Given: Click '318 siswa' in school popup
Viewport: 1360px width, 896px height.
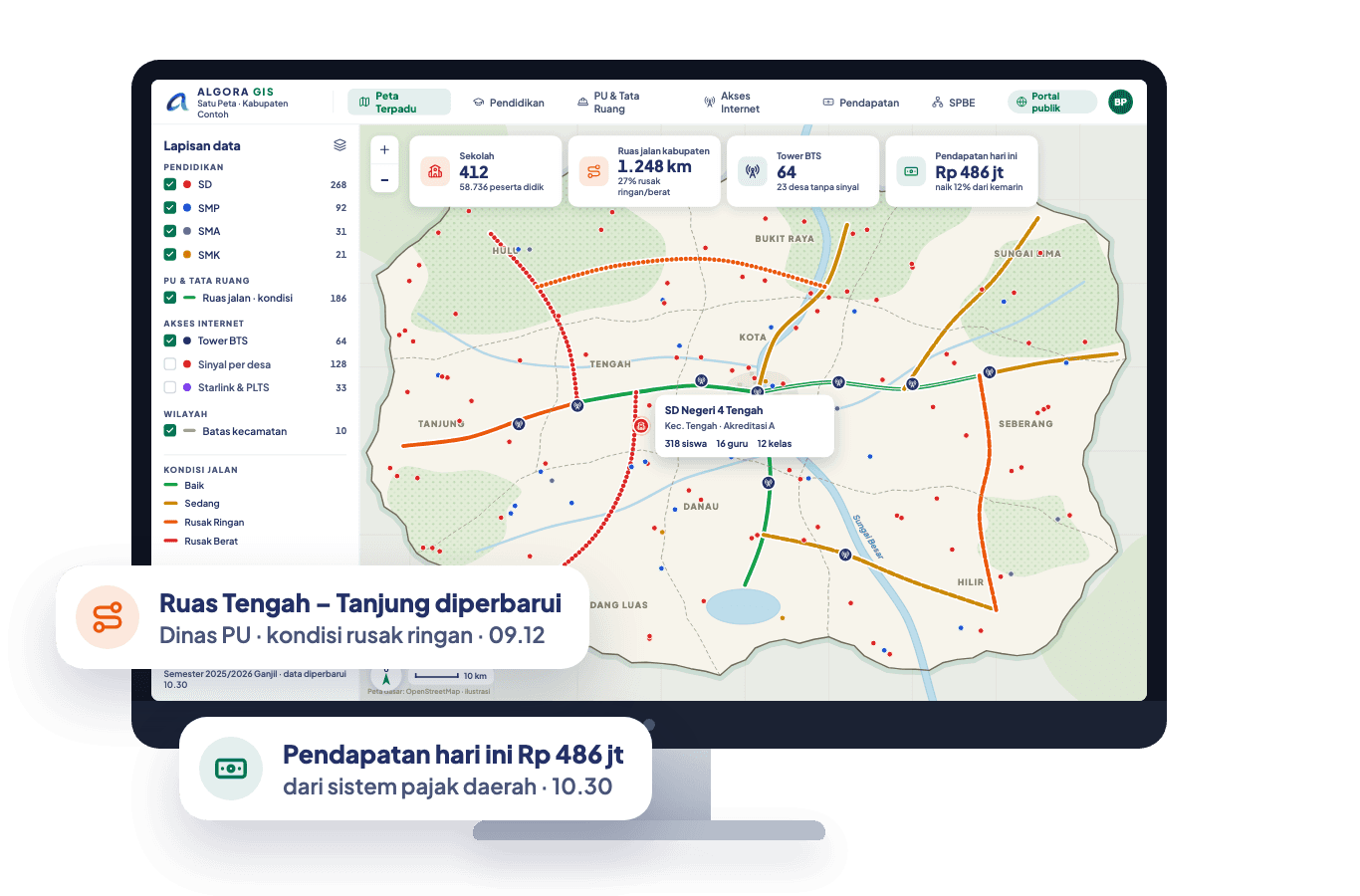Looking at the screenshot, I should point(686,444).
